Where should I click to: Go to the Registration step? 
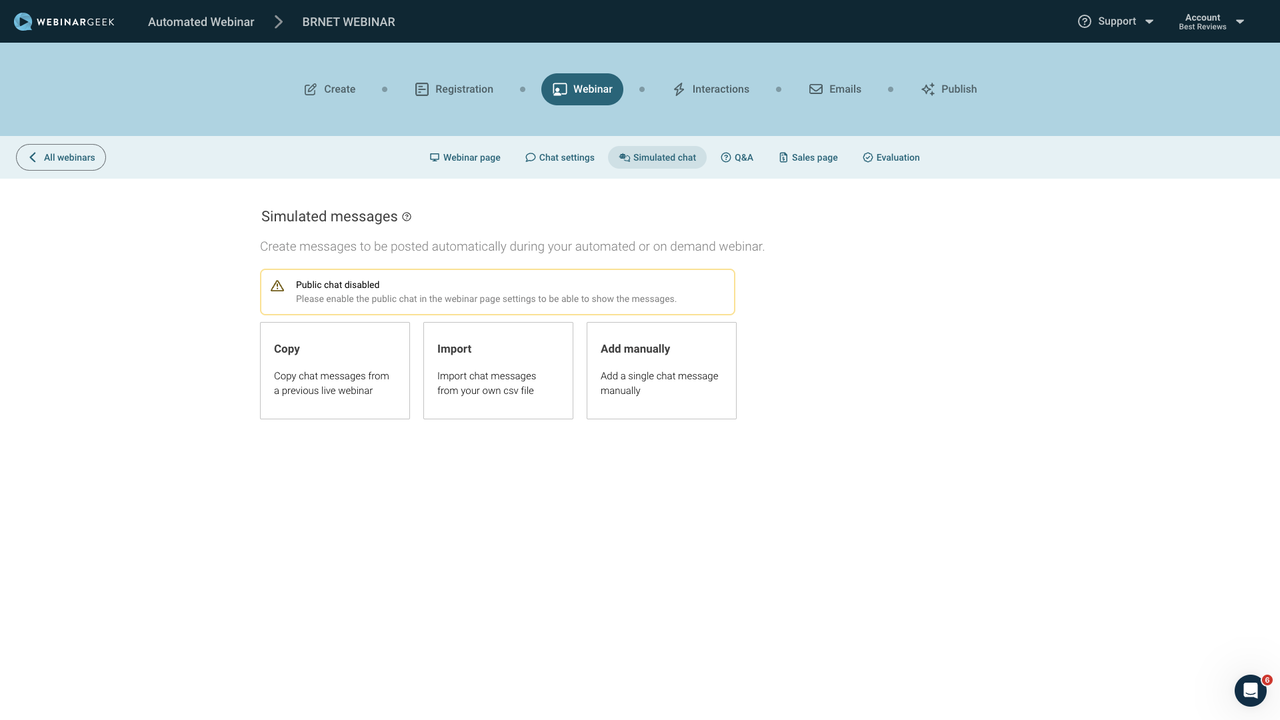click(x=454, y=89)
